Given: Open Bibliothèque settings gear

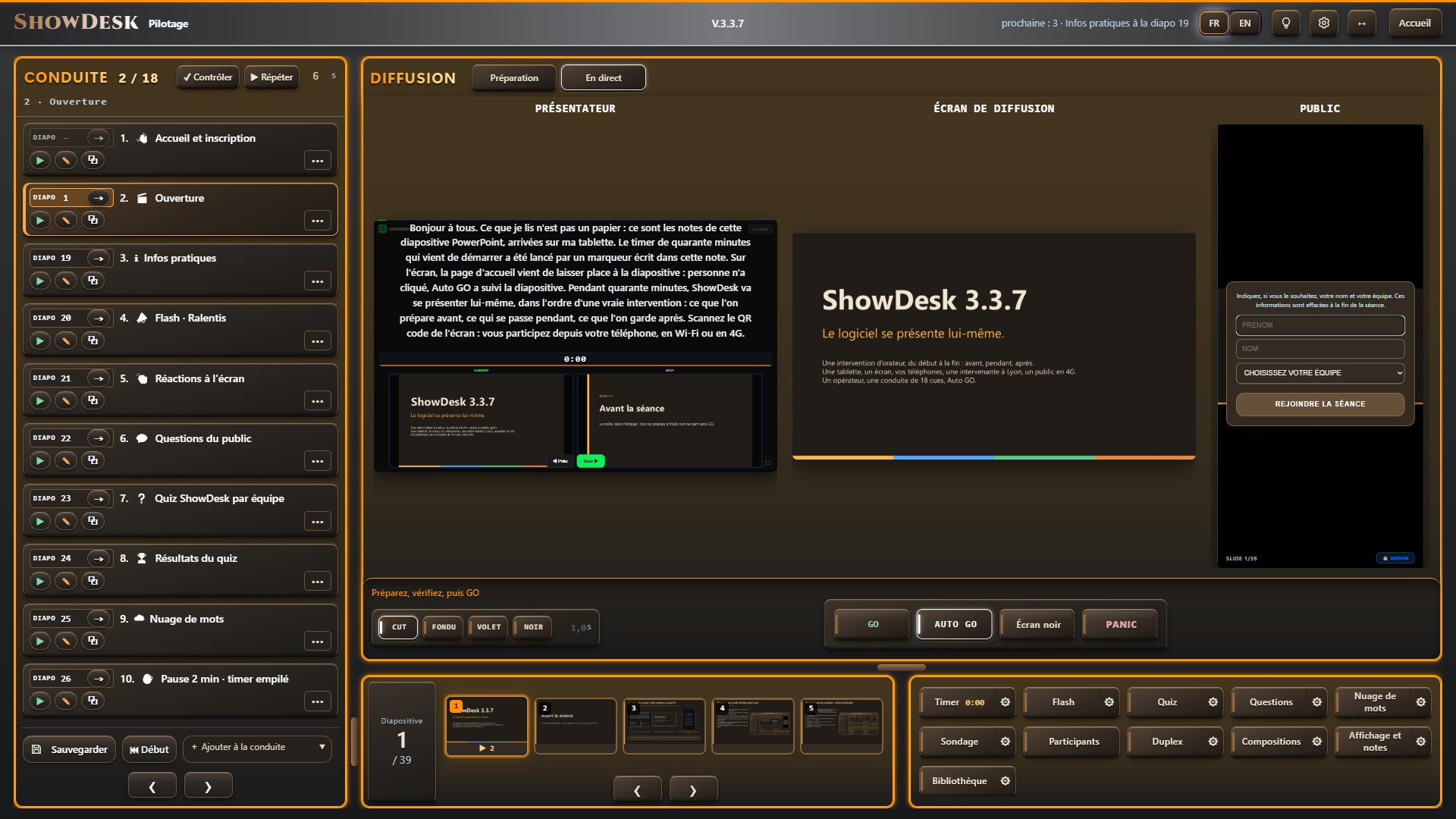Looking at the screenshot, I should pyautogui.click(x=1006, y=781).
